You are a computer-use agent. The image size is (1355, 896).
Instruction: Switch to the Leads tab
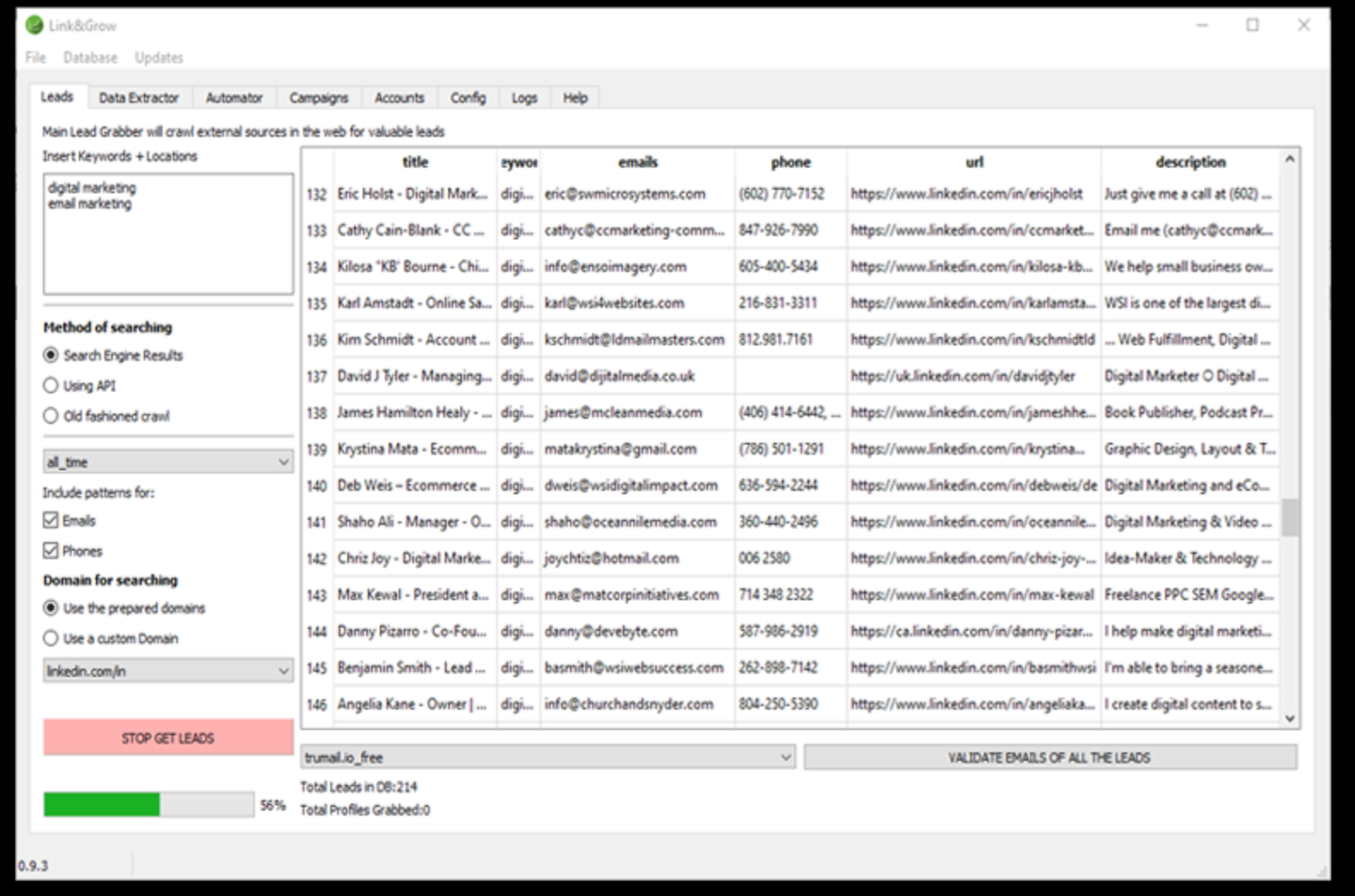tap(57, 97)
